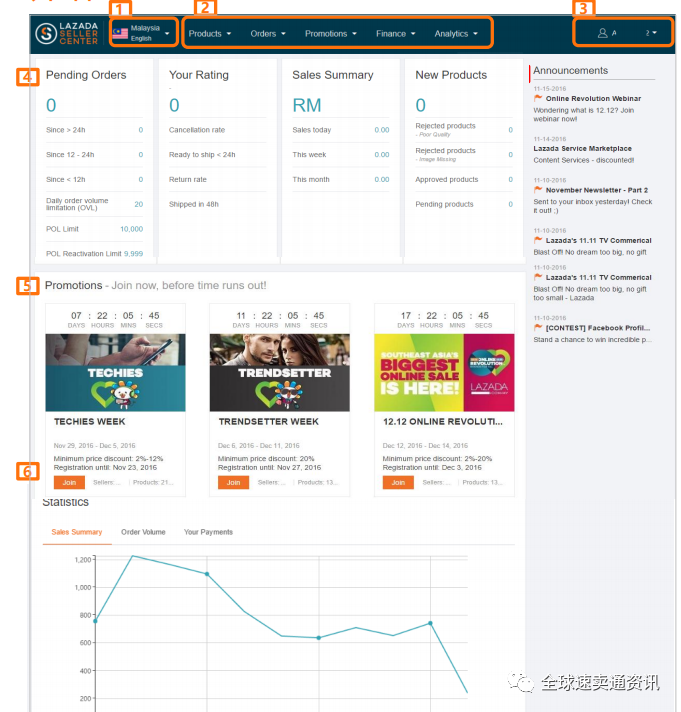Click the Sales today value
The width and height of the screenshot is (681, 712).
pyautogui.click(x=382, y=130)
